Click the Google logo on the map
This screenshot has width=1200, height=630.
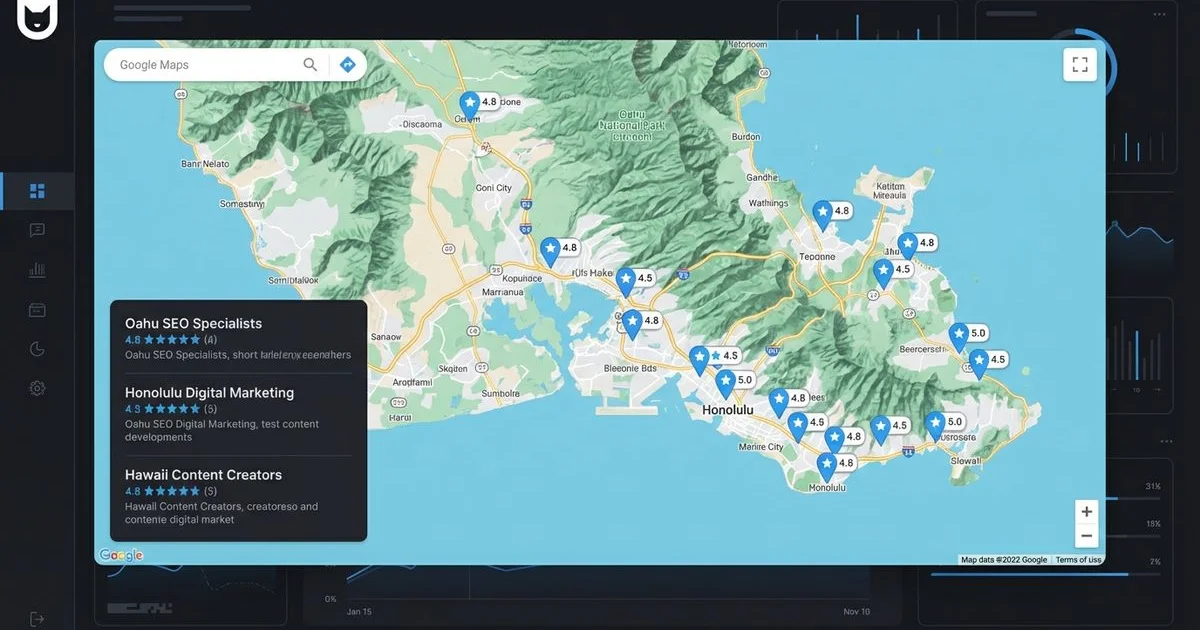(120, 554)
